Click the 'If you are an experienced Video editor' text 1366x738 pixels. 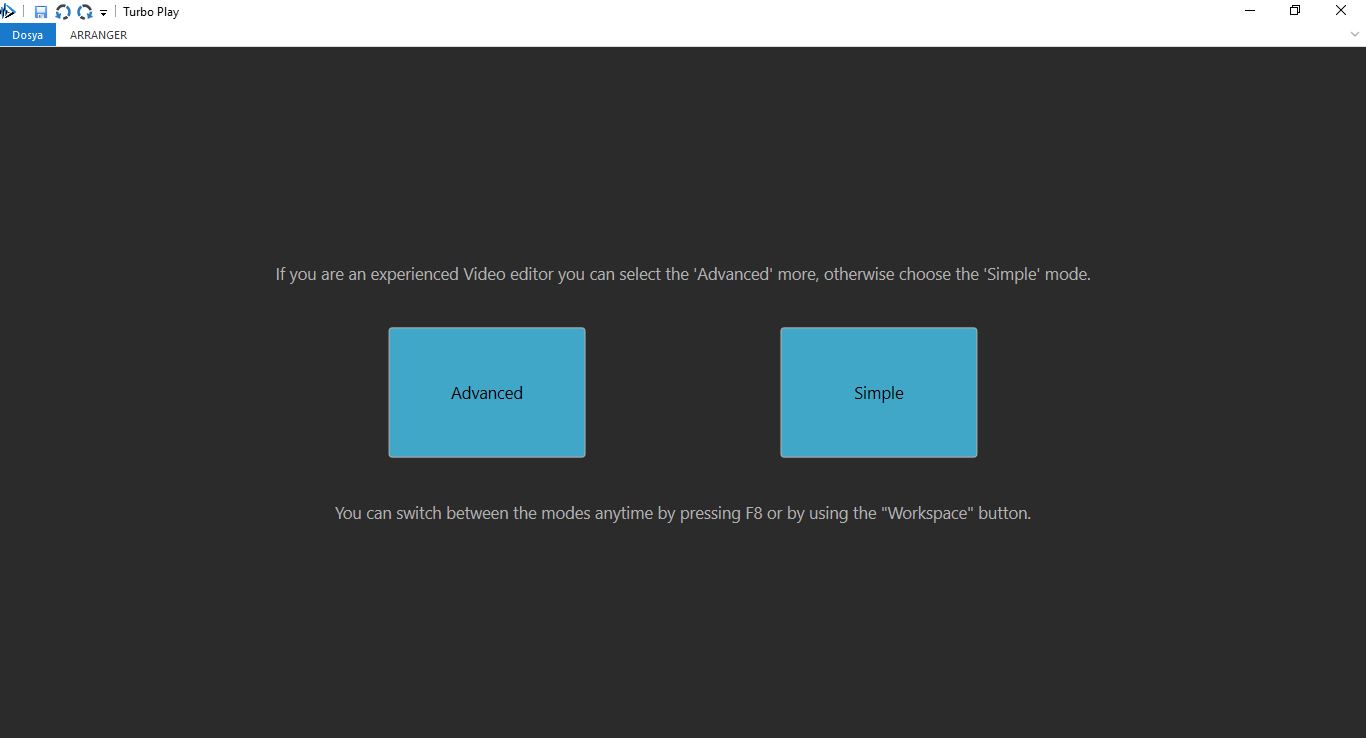(683, 274)
